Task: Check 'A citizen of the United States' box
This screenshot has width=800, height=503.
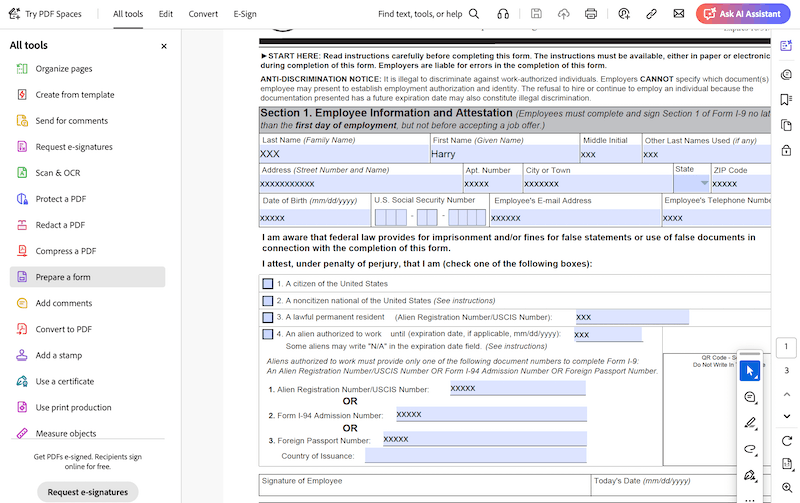Action: [267, 284]
